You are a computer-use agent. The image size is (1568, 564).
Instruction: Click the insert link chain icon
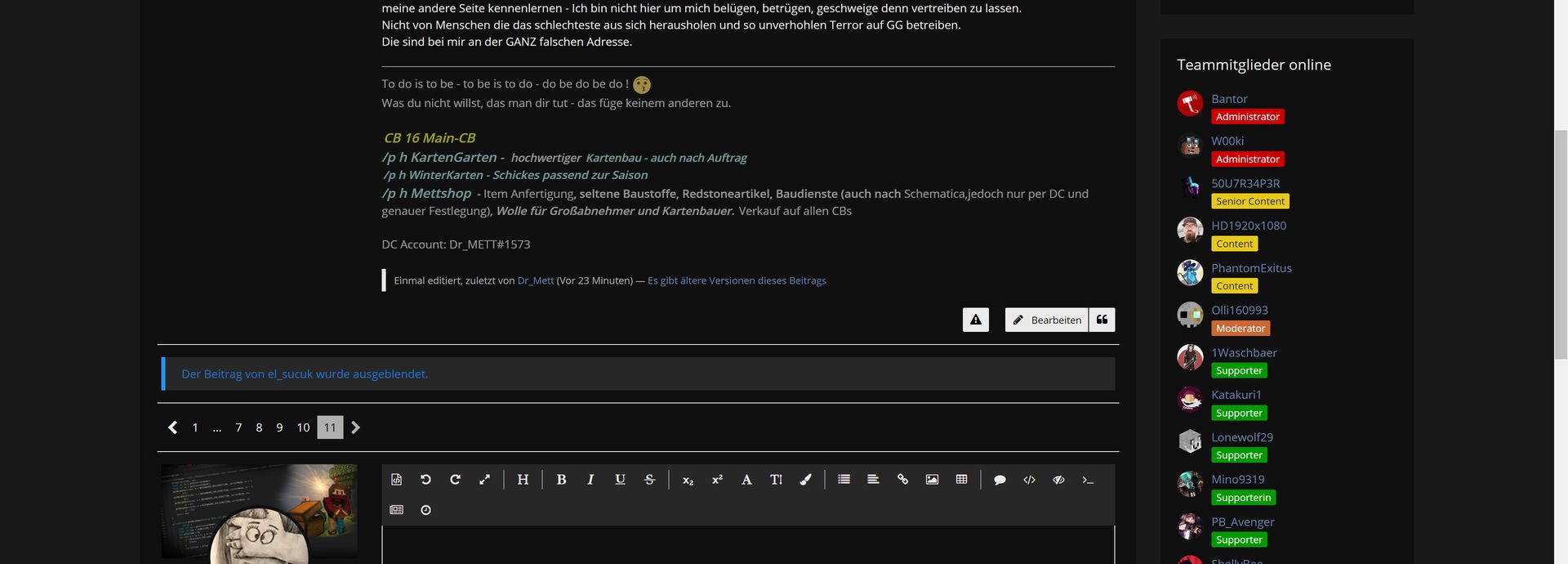coord(902,480)
